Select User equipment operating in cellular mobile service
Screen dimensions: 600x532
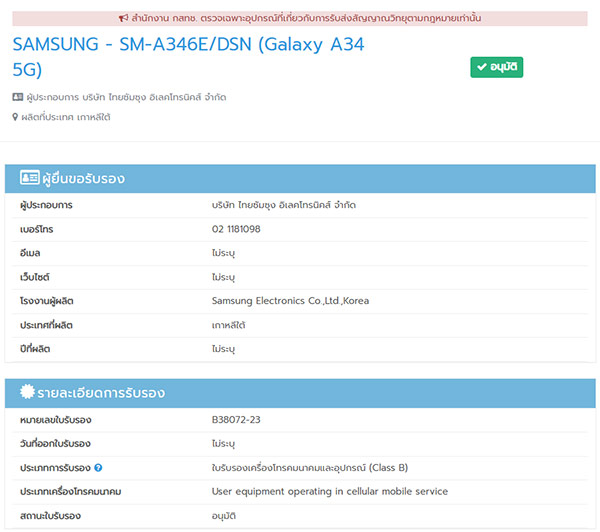[330, 491]
